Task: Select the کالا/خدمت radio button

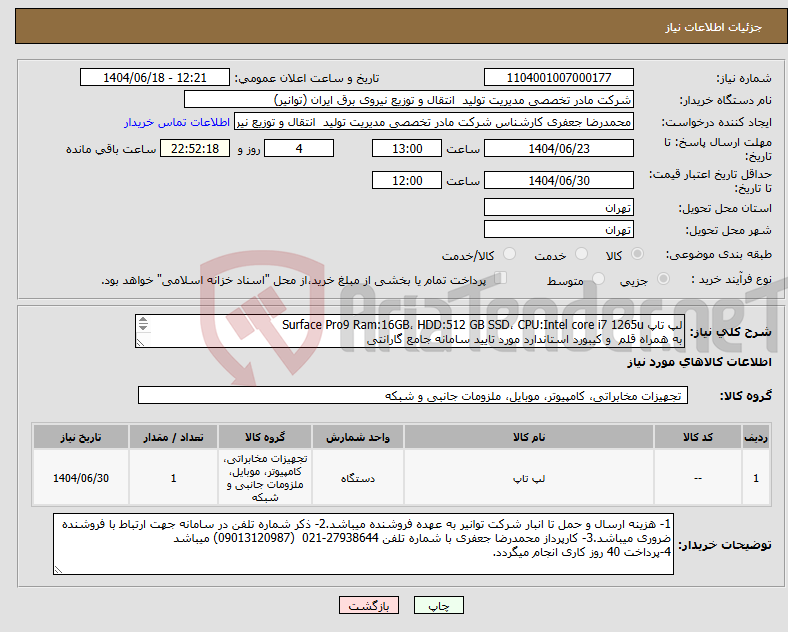Action: 510,254
